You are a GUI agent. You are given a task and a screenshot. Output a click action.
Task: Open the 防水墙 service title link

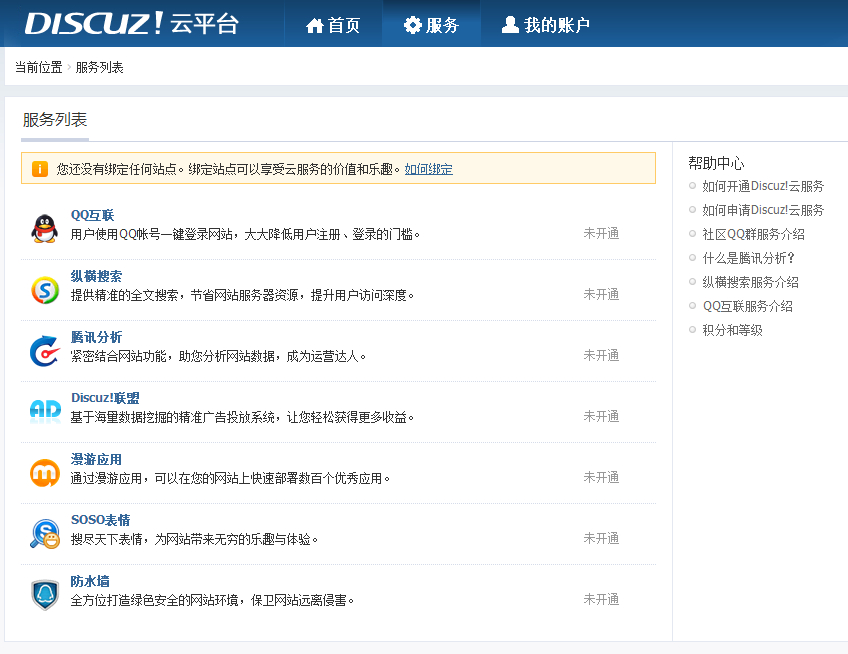coord(90,582)
